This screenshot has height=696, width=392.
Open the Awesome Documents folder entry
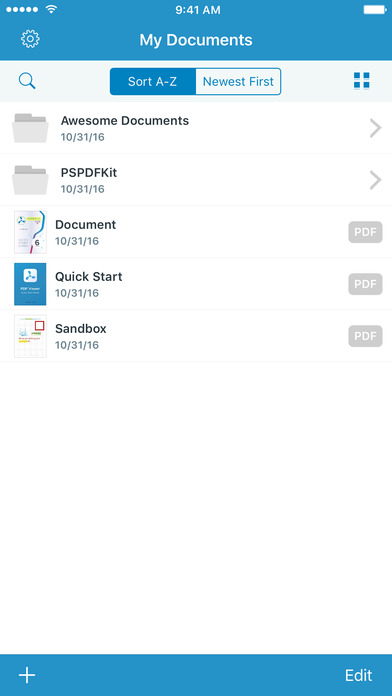click(196, 128)
